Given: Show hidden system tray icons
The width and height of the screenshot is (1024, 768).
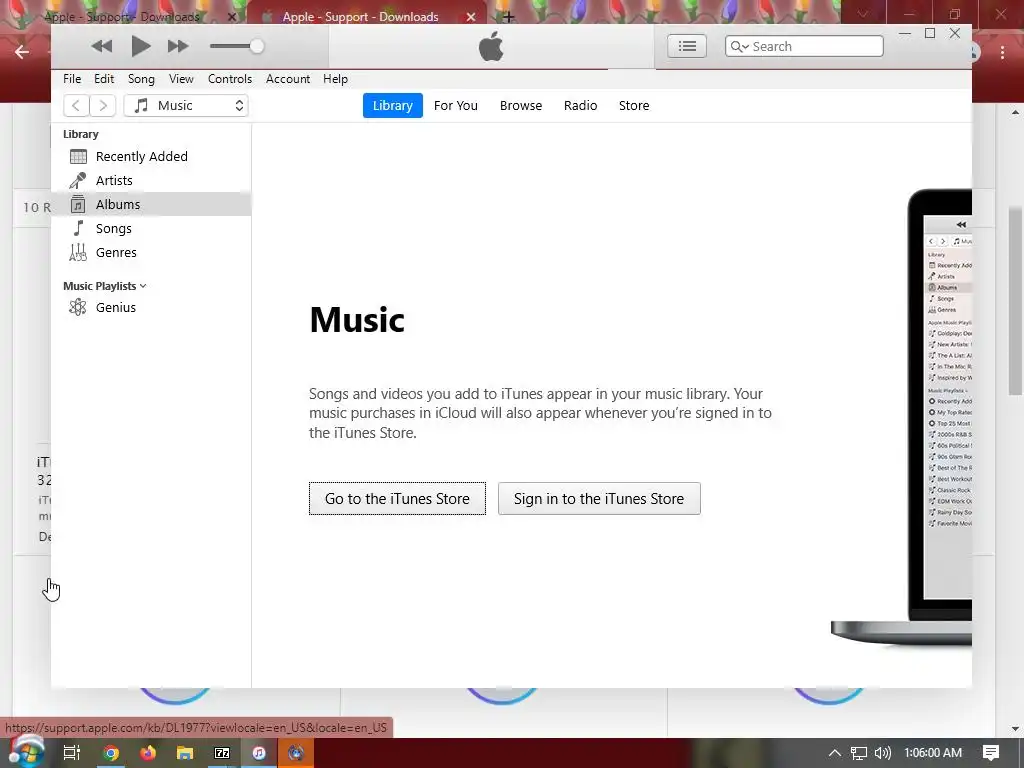Looking at the screenshot, I should [834, 753].
